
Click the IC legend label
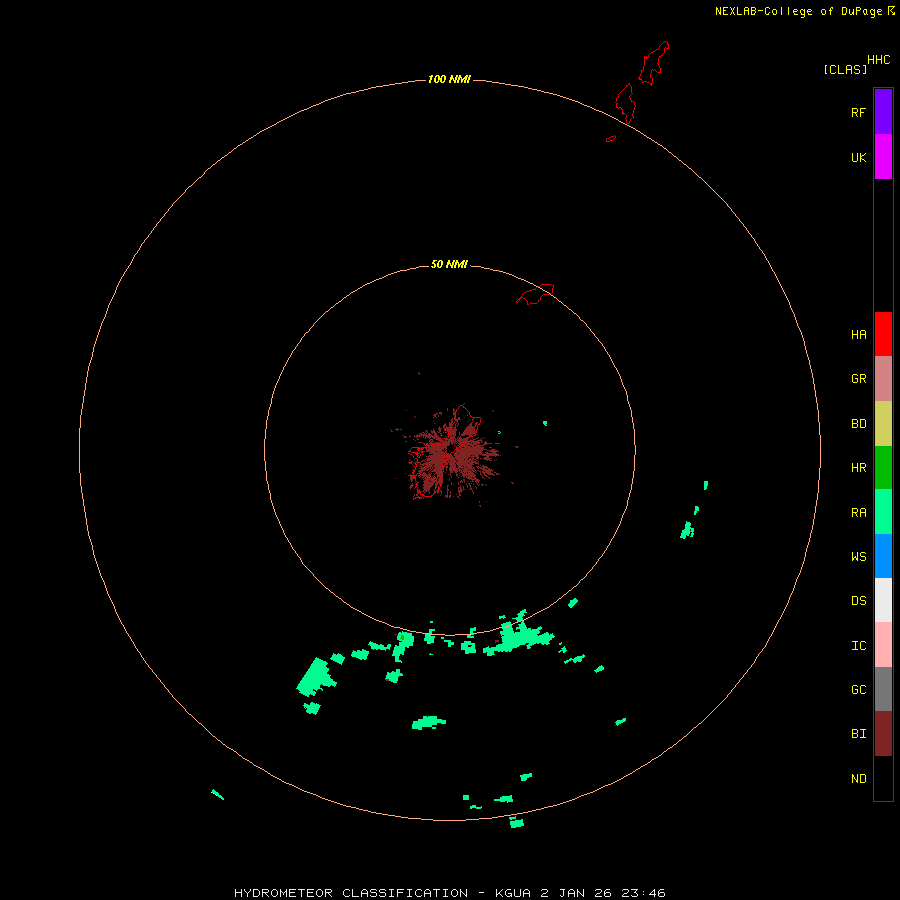858,646
